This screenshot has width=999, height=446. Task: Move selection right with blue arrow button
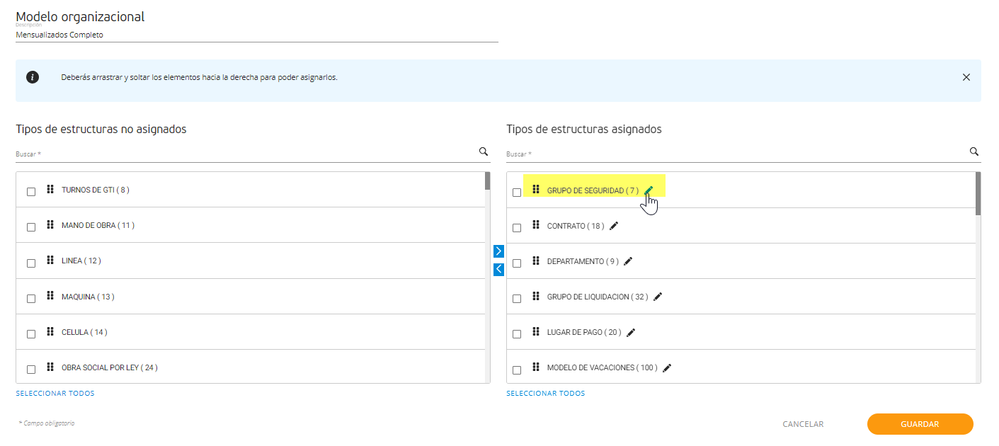tap(499, 251)
